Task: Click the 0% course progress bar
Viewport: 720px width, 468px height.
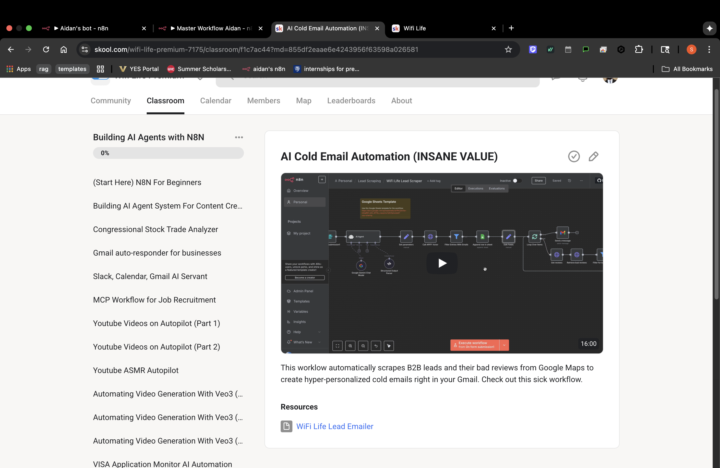Action: pos(168,153)
